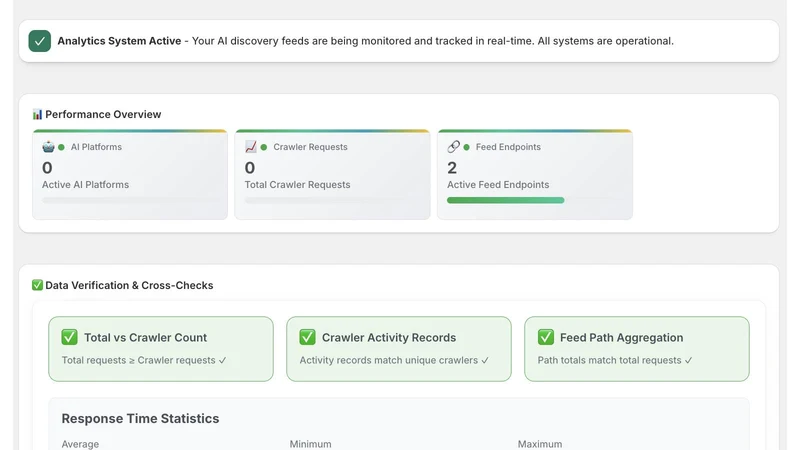Click the 'Average' column label

pos(80,444)
